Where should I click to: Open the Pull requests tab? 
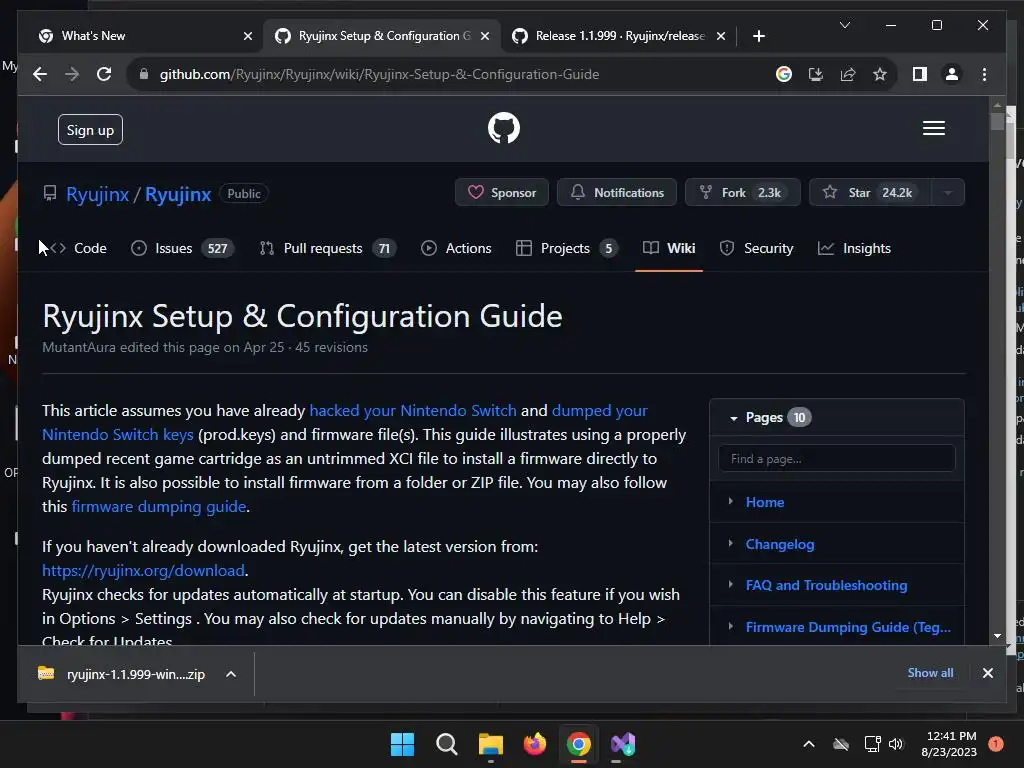[x=327, y=248]
